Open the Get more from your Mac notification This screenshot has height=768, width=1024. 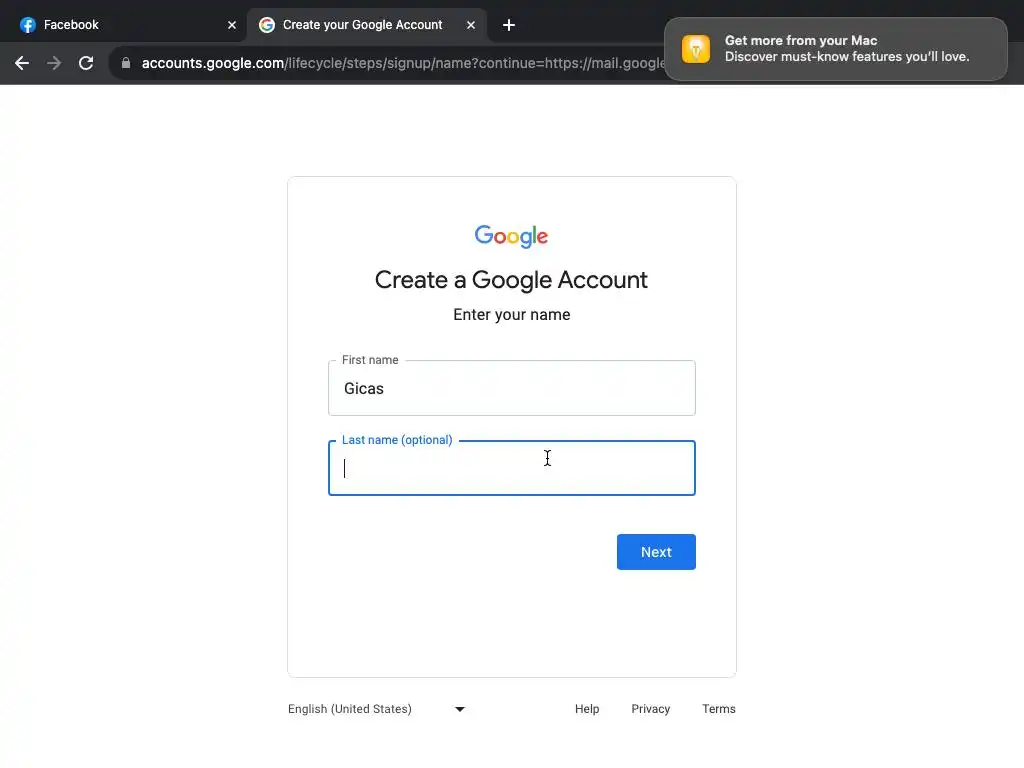[835, 49]
